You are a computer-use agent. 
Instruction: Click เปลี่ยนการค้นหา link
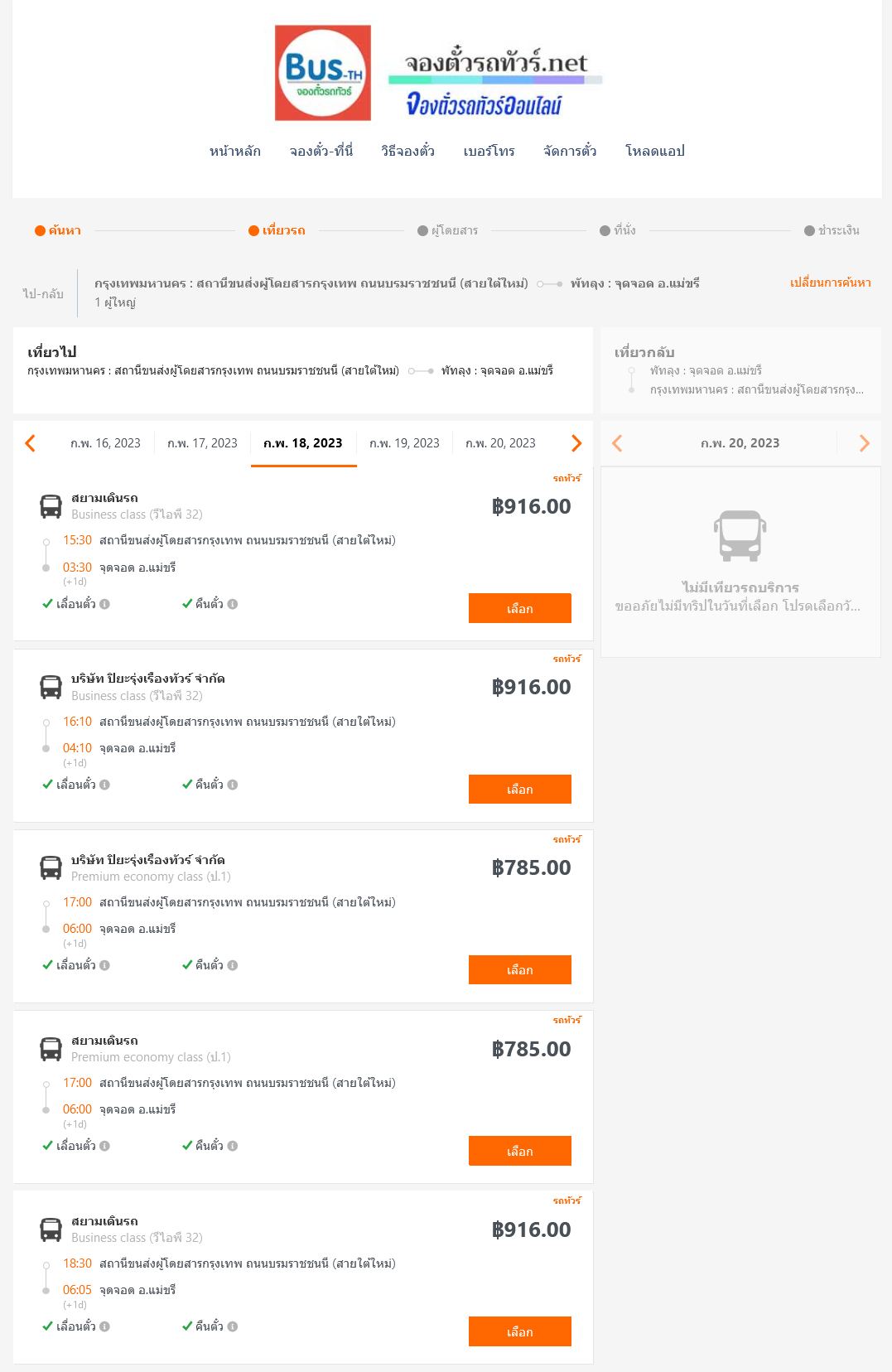pos(830,283)
